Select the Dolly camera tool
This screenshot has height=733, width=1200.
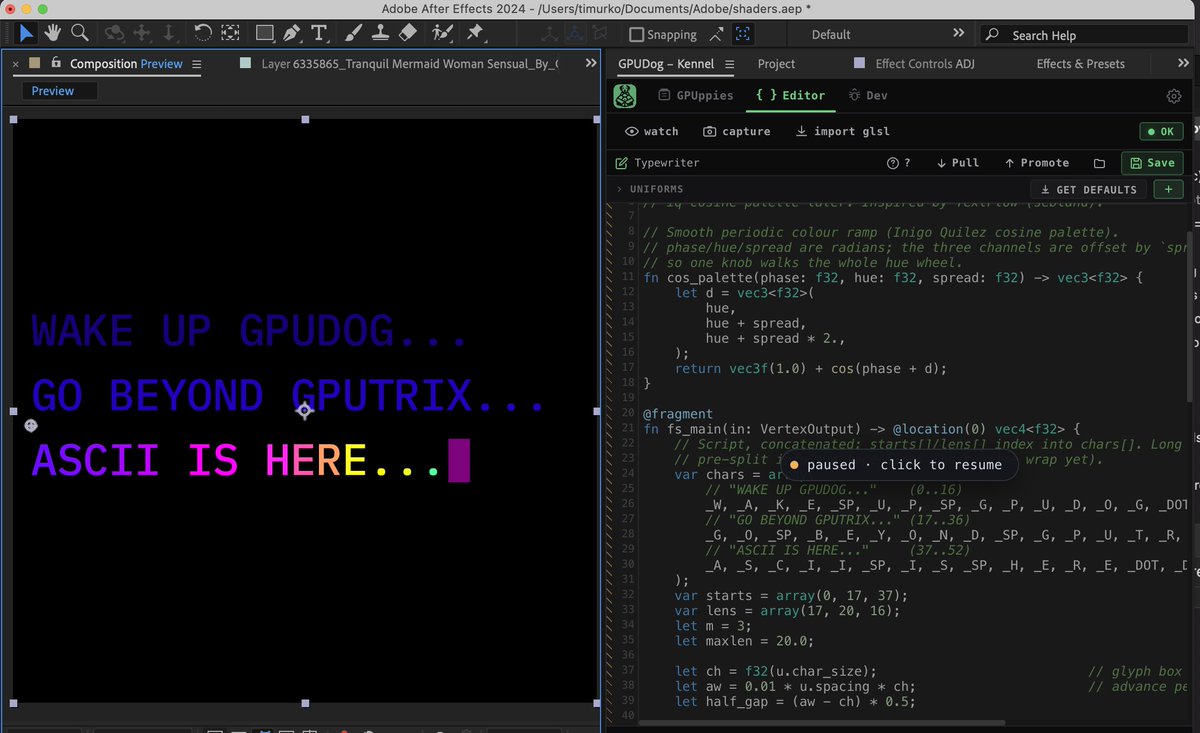click(167, 33)
